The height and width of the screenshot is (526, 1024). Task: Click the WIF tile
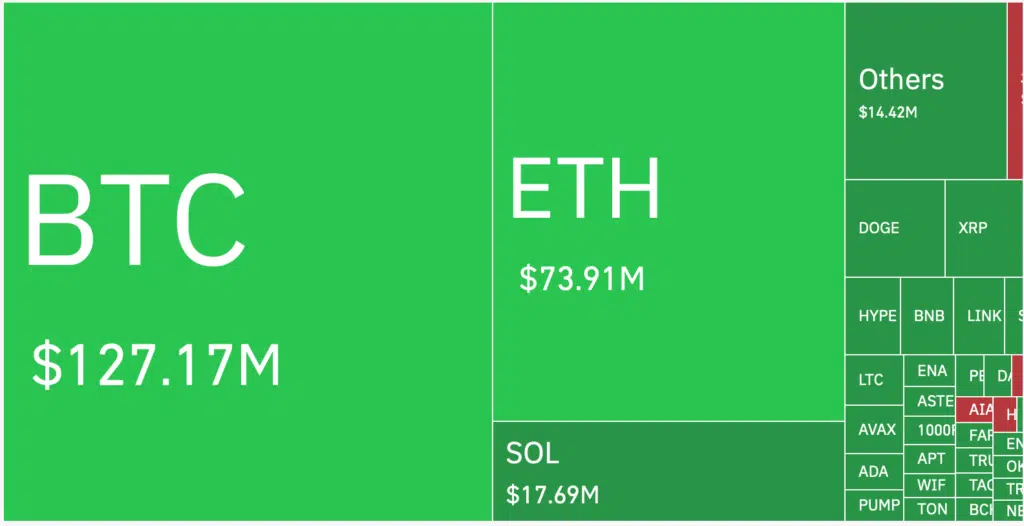tap(931, 485)
